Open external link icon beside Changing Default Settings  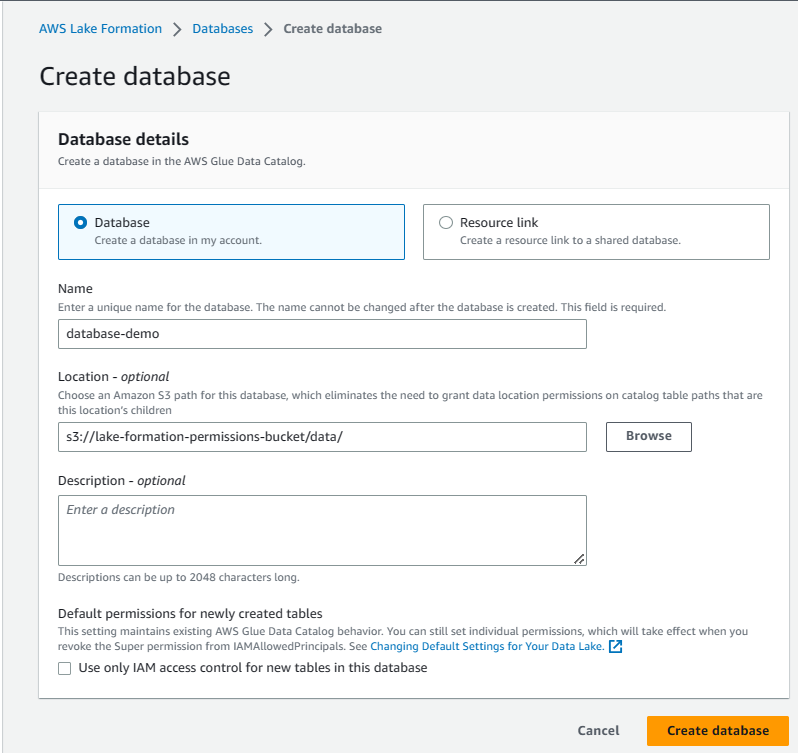pyautogui.click(x=616, y=647)
